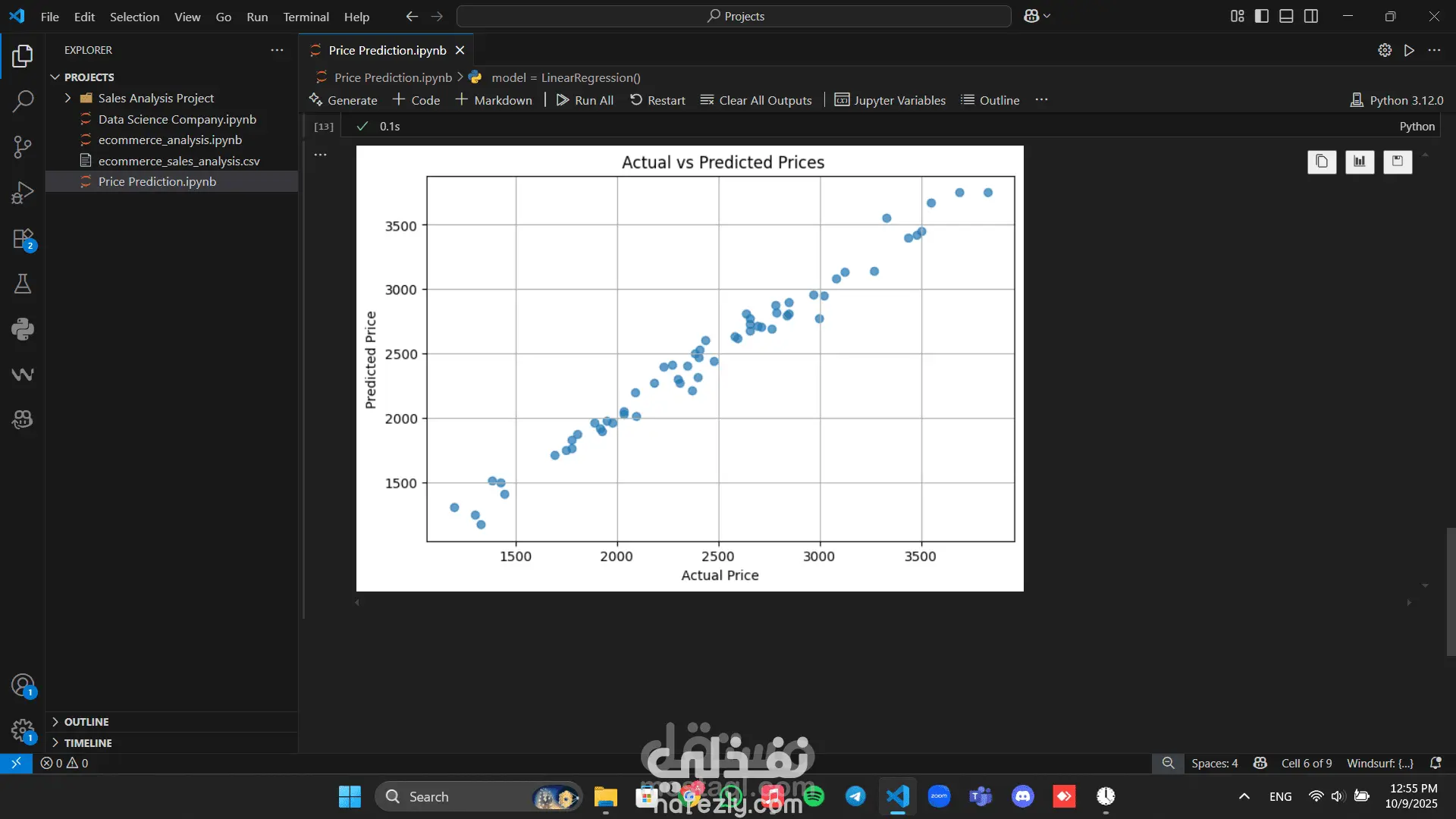Click the notebook vertical scrollbar
Viewport: 1456px width, 819px height.
click(x=1451, y=591)
